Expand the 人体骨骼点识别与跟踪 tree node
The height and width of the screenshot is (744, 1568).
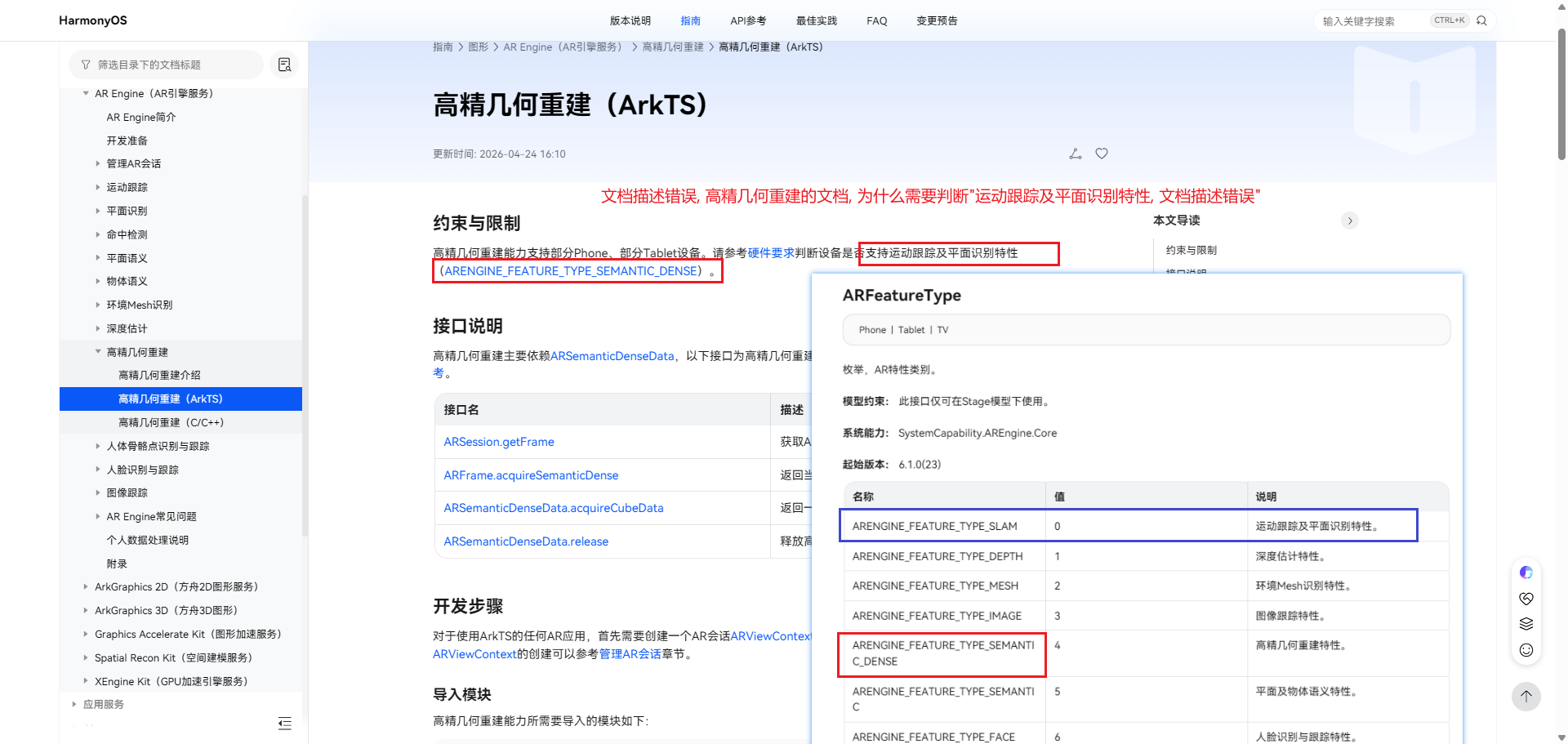point(98,446)
